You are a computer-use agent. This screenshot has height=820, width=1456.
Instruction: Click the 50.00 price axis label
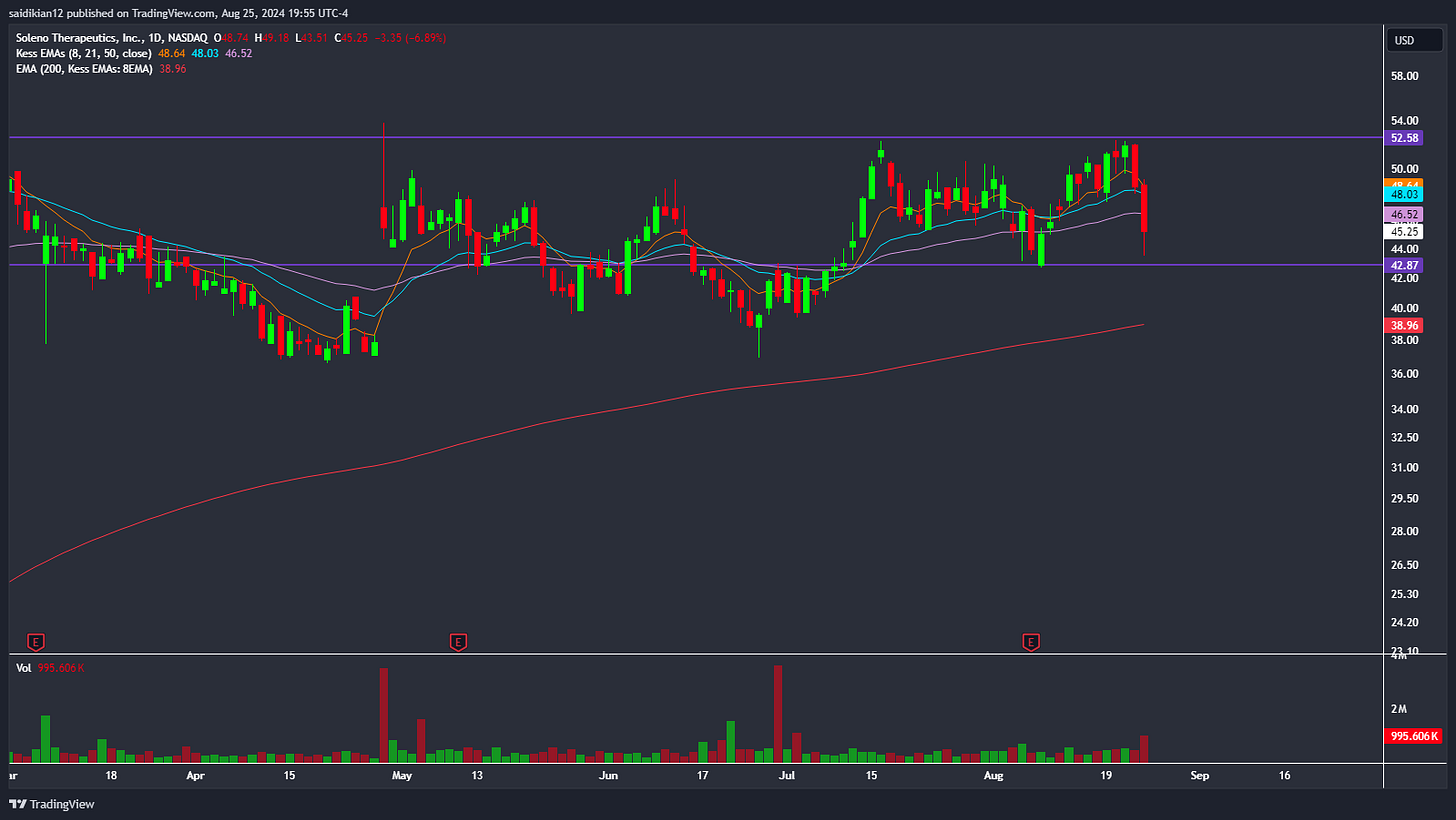tap(1405, 168)
